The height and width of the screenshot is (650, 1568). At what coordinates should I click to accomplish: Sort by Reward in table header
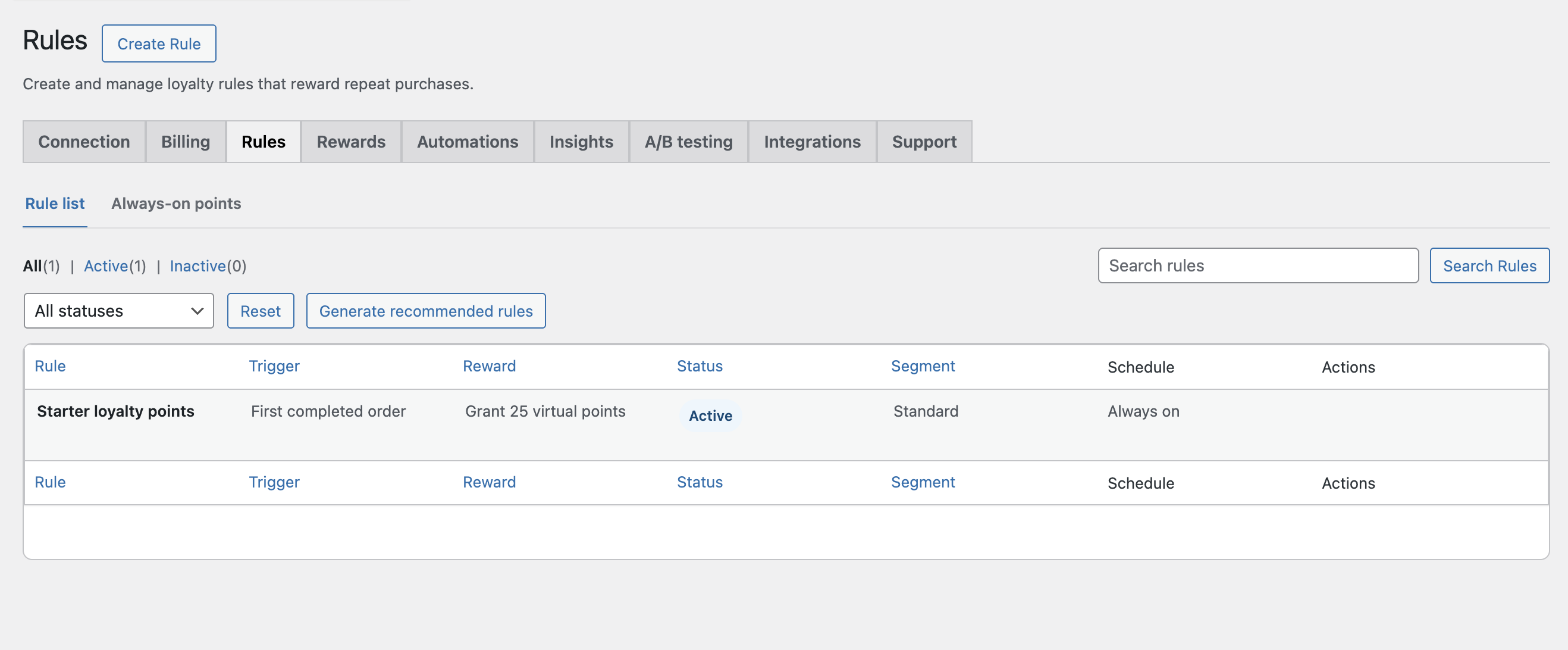click(x=490, y=366)
